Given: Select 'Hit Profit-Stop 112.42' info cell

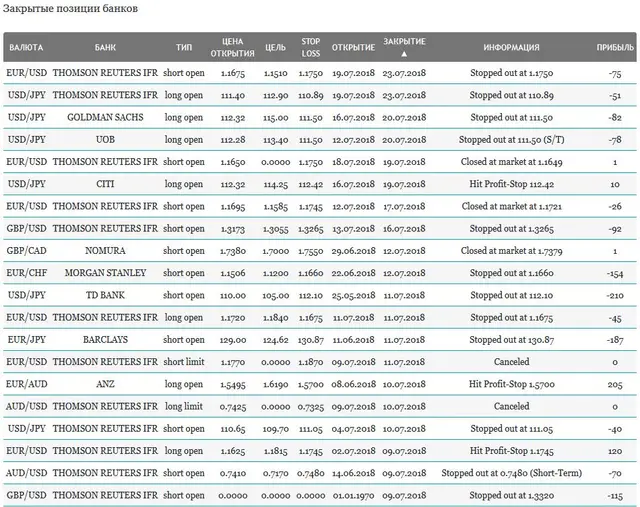Looking at the screenshot, I should [511, 184].
